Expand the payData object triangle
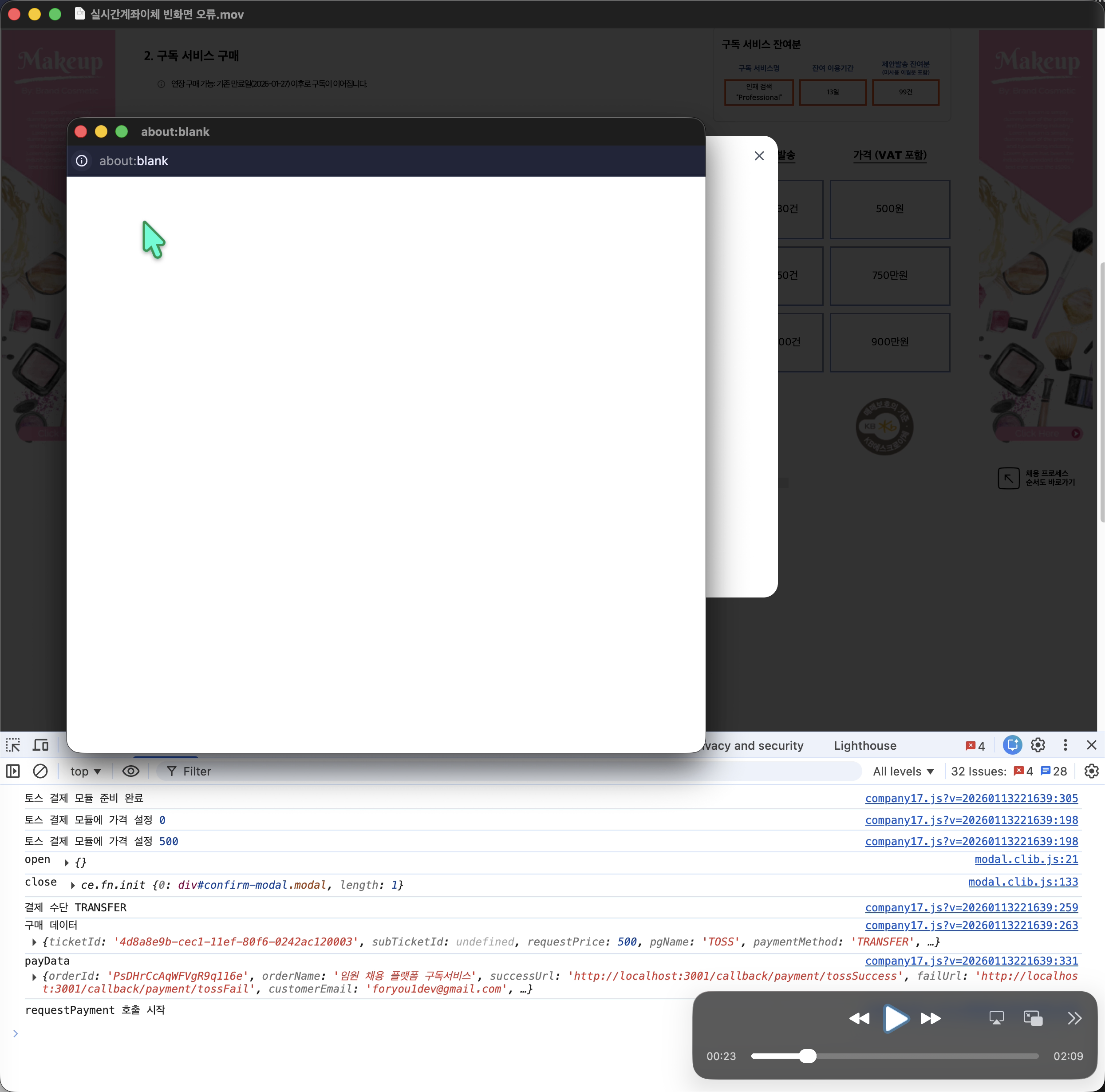The height and width of the screenshot is (1092, 1105). pyautogui.click(x=34, y=977)
